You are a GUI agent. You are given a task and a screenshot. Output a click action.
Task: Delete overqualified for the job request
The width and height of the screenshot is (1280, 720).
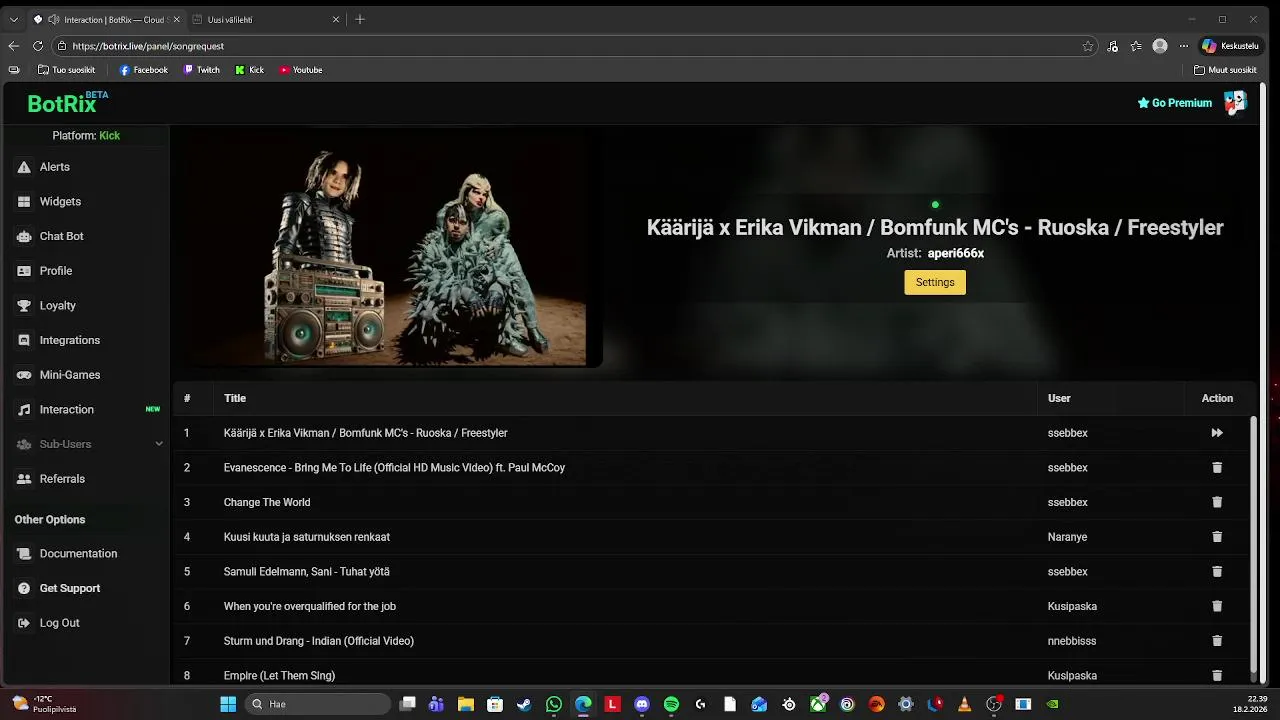pyautogui.click(x=1217, y=606)
